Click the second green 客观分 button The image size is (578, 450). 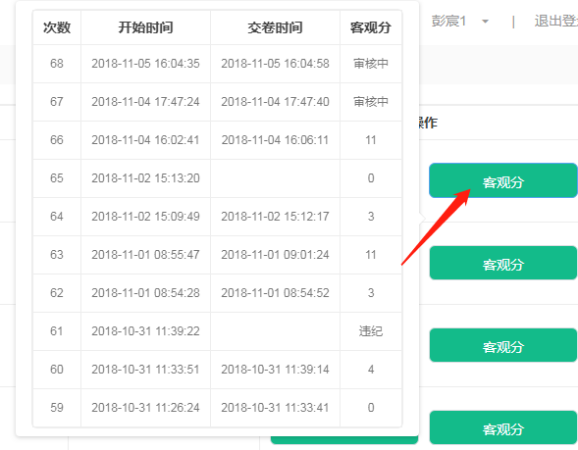coord(503,263)
